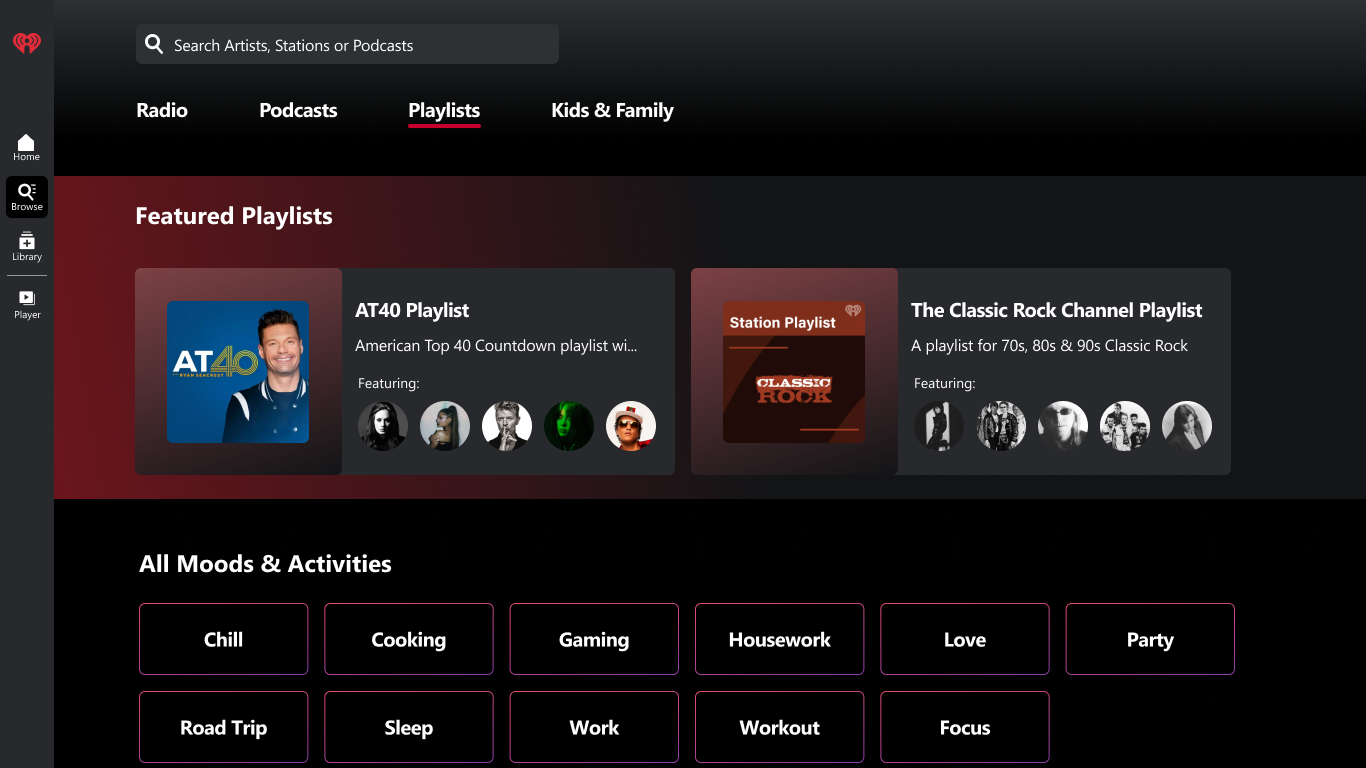
Task: Open The Classic Rock Channel Playlist
Action: click(x=1056, y=310)
